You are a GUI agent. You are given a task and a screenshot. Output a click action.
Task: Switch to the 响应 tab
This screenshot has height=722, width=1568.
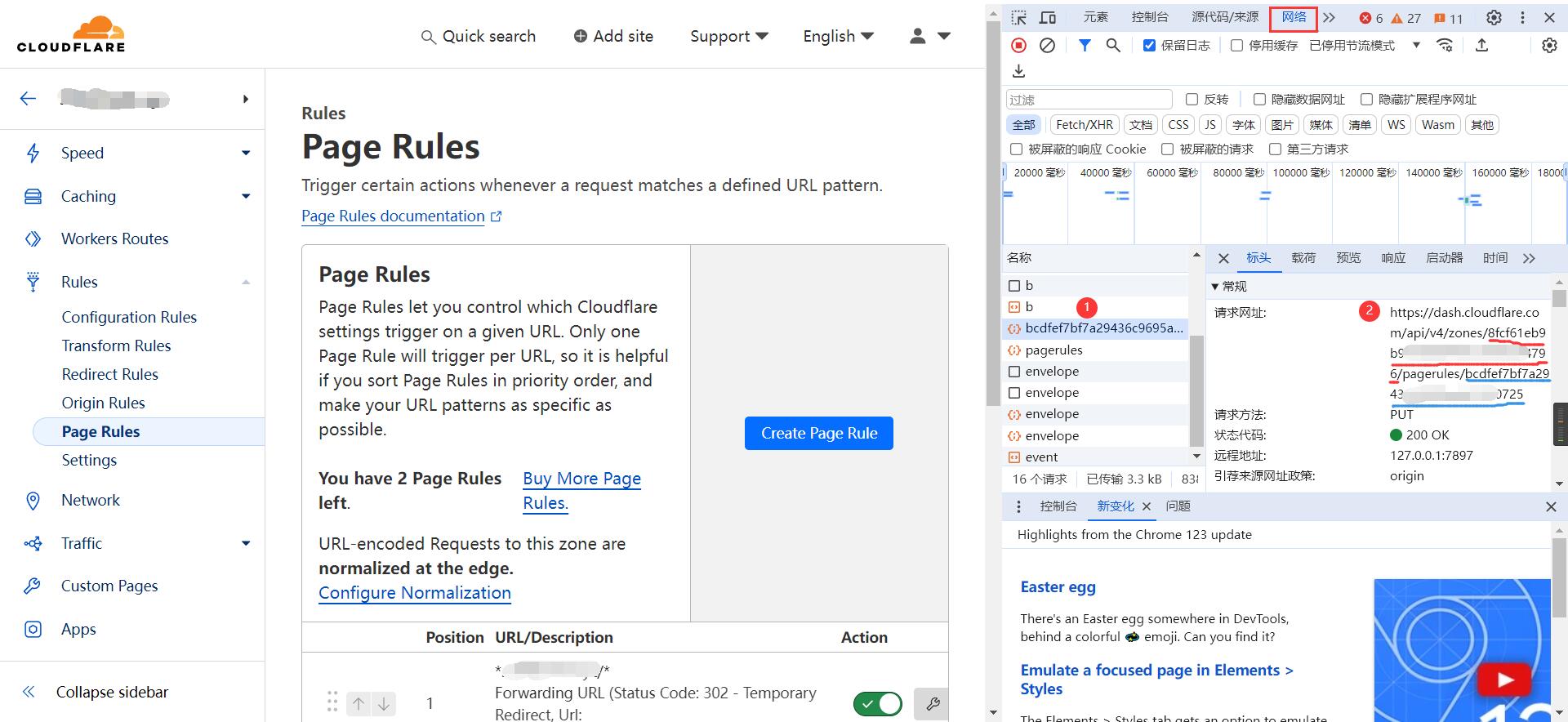(x=1392, y=258)
